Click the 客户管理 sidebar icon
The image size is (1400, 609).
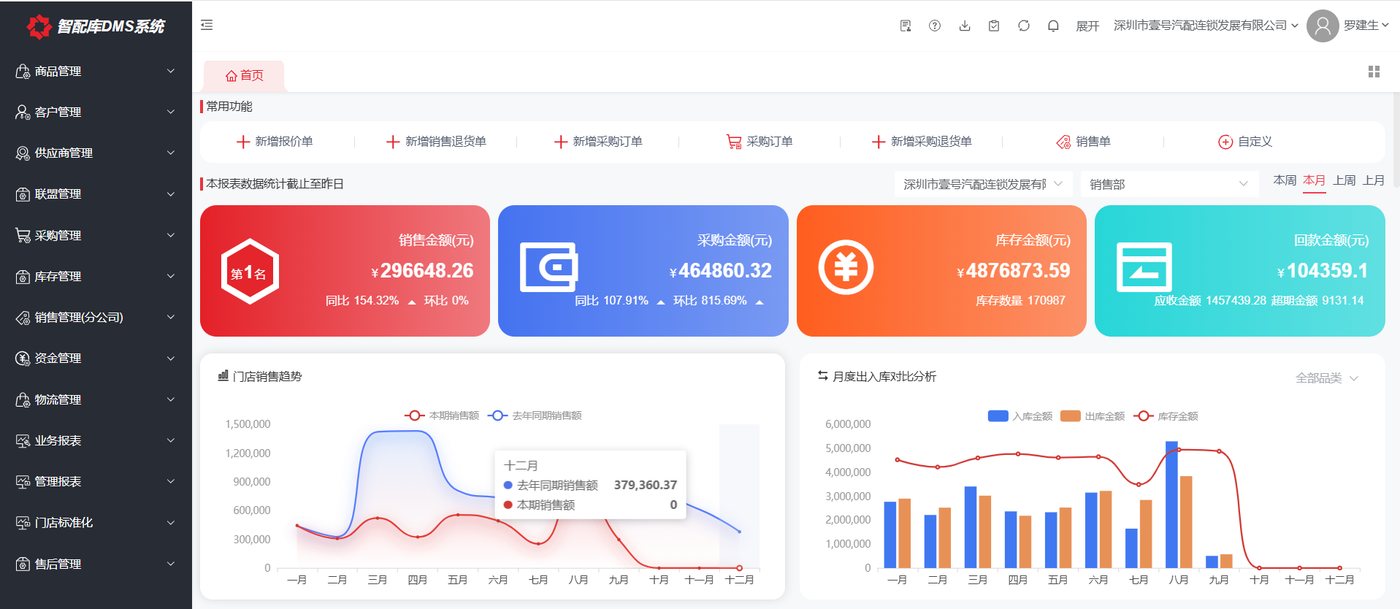point(22,112)
